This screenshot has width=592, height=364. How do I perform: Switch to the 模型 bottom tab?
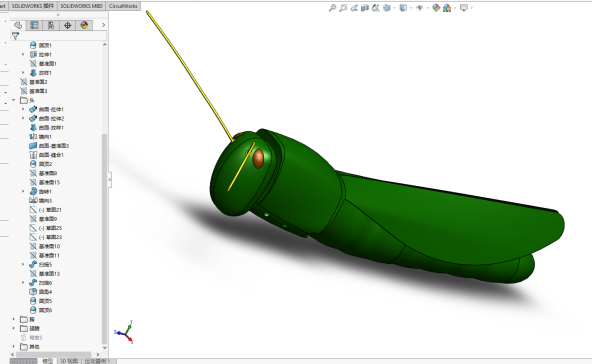coord(48,361)
